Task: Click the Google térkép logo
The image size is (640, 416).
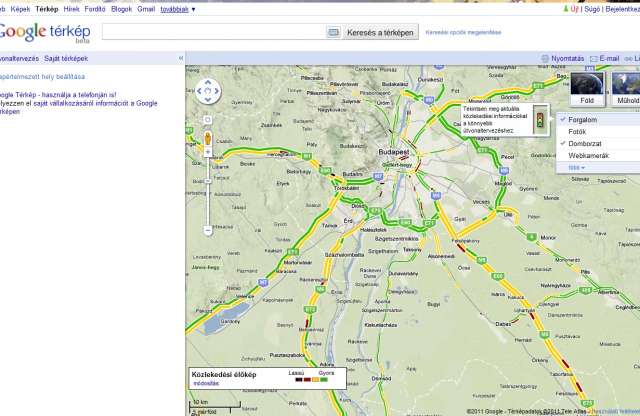Action: coord(44,32)
